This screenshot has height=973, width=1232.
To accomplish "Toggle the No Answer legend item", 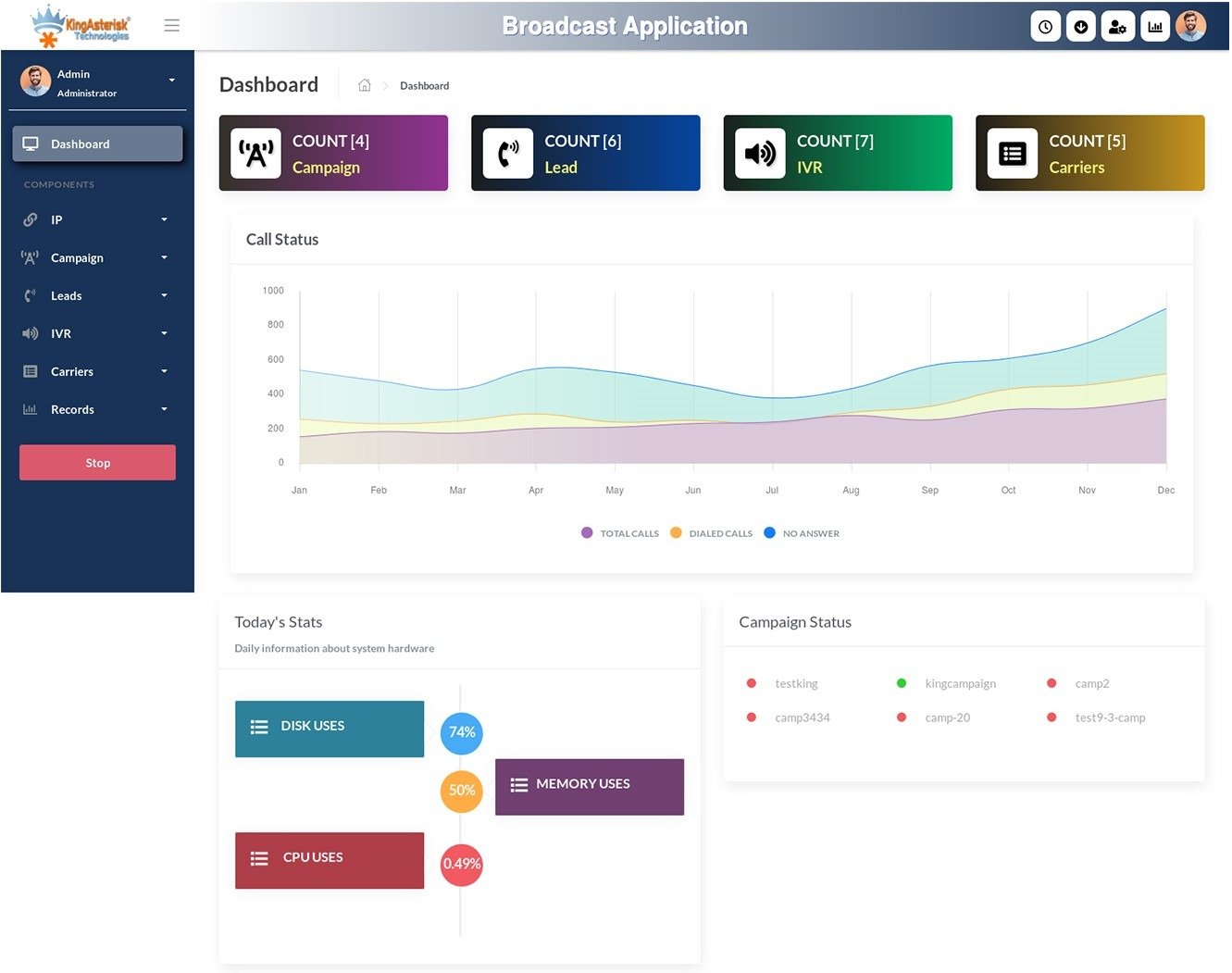I will pos(802,532).
